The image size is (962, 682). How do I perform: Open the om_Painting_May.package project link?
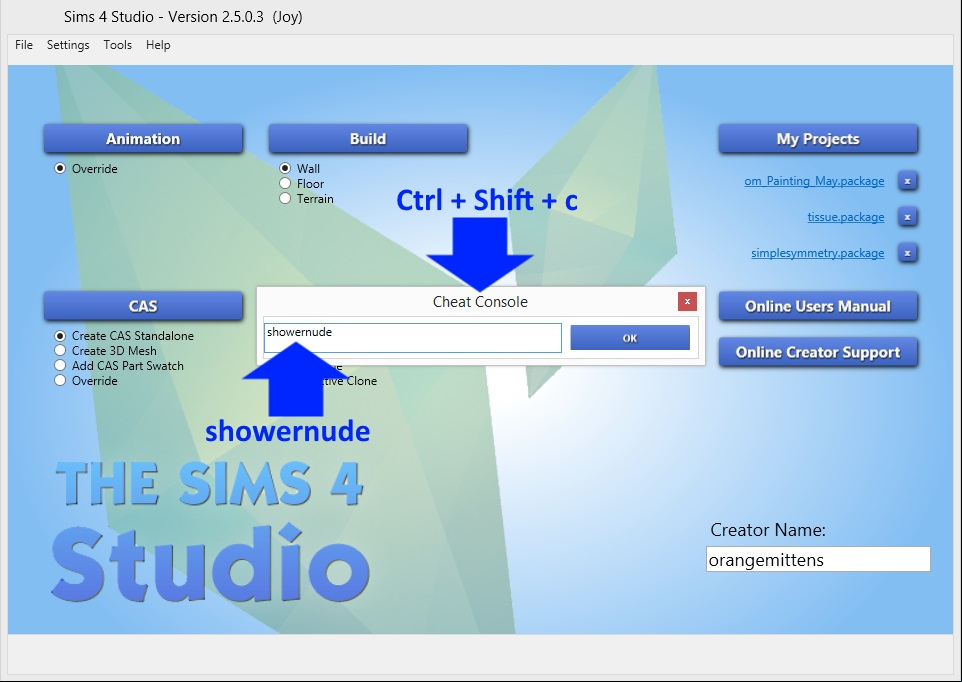(x=814, y=181)
